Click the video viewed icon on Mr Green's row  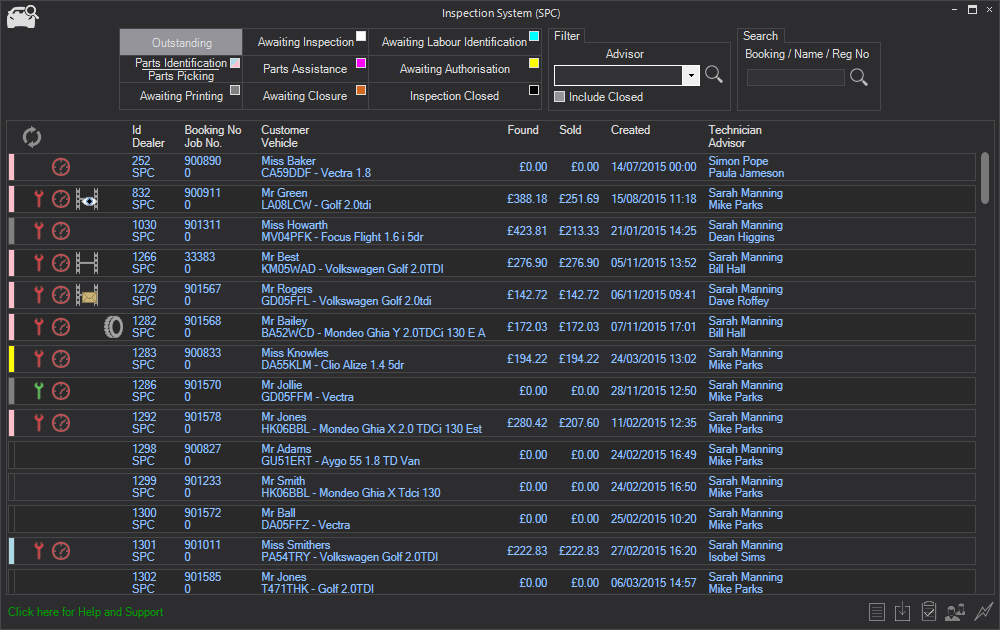pos(87,199)
